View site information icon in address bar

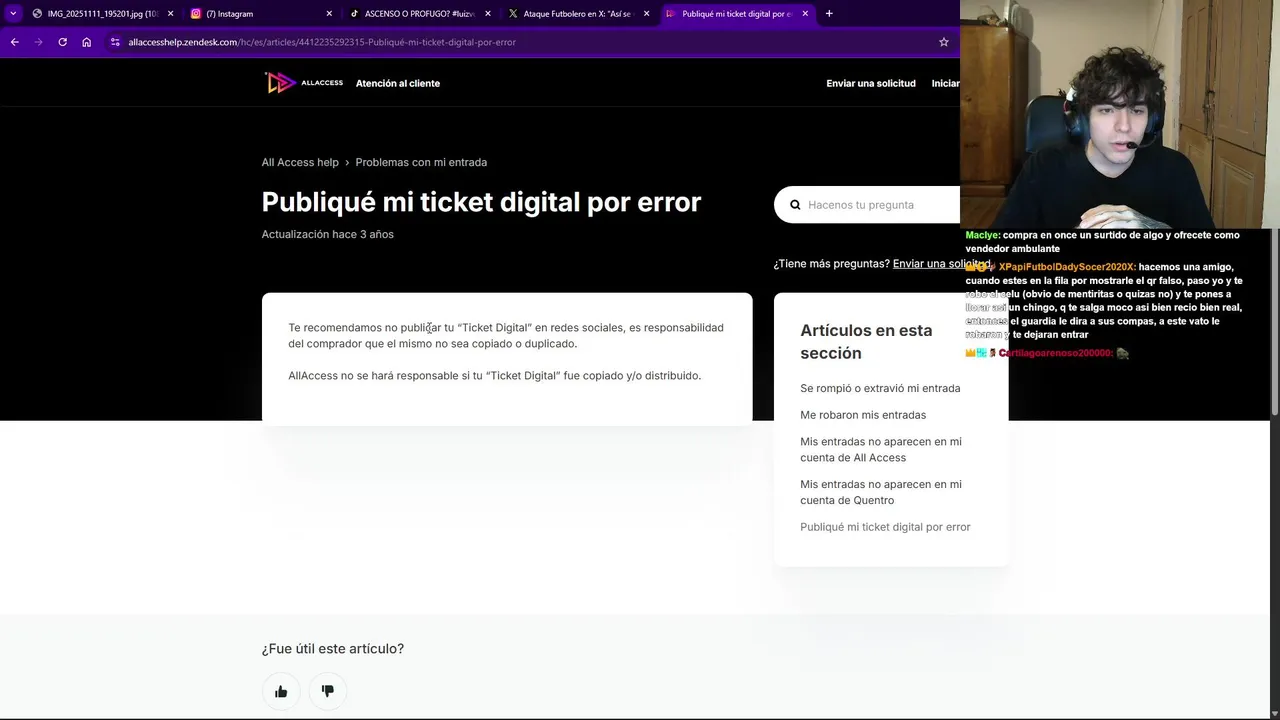tap(115, 42)
